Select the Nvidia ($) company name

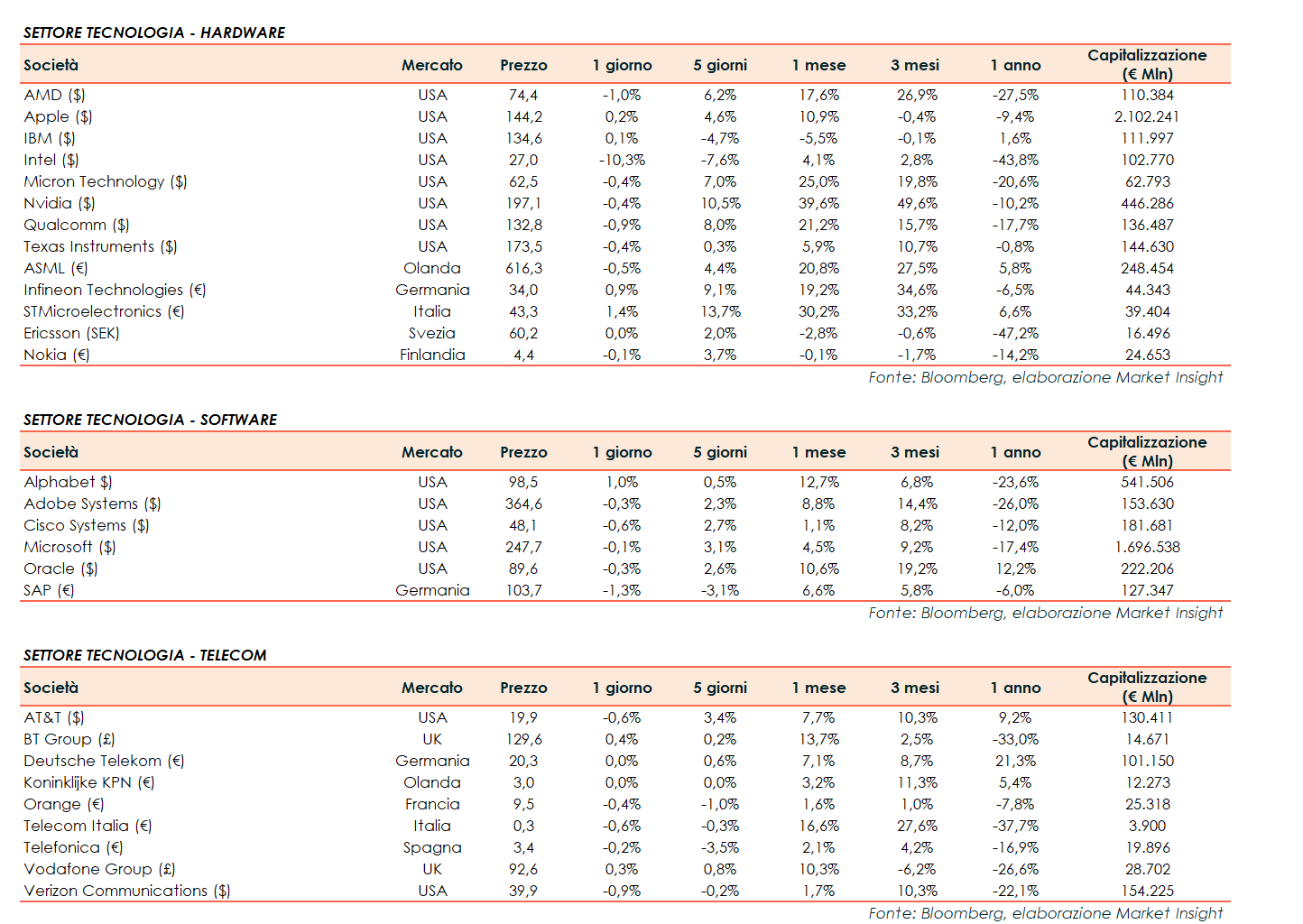[x=60, y=203]
